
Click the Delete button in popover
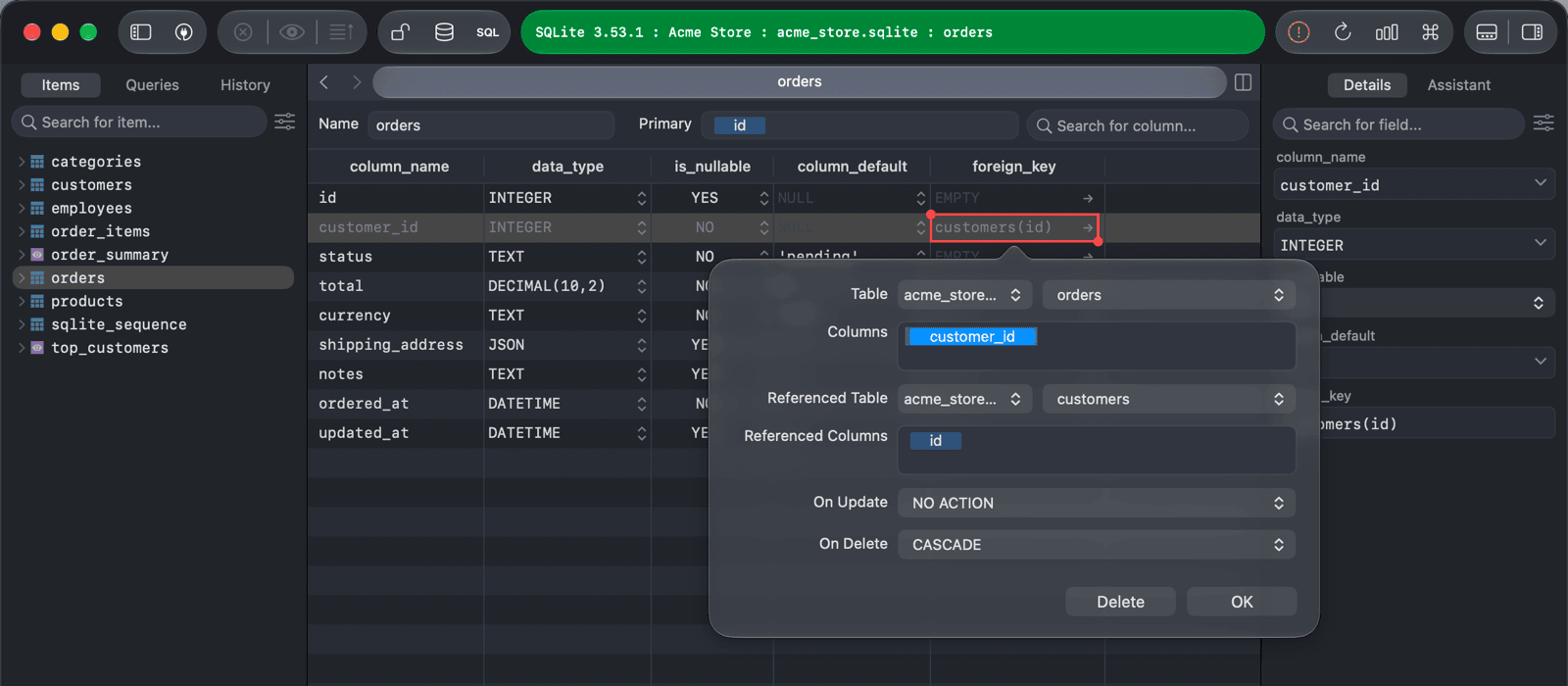pos(1120,602)
